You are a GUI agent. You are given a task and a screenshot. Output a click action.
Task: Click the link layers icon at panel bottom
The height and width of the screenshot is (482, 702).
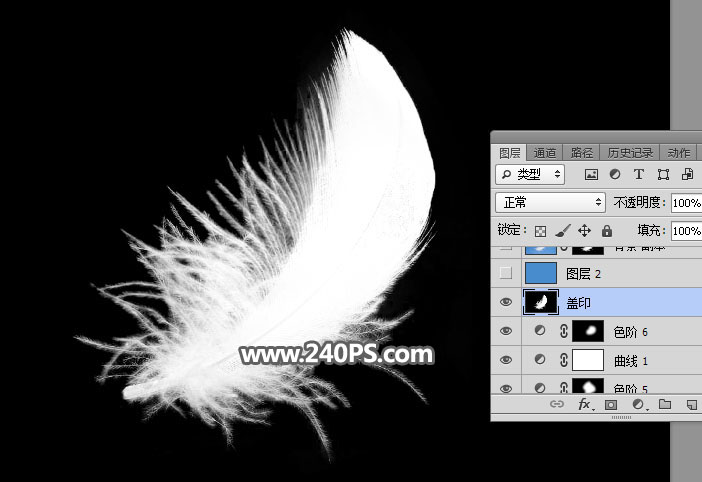pos(556,404)
